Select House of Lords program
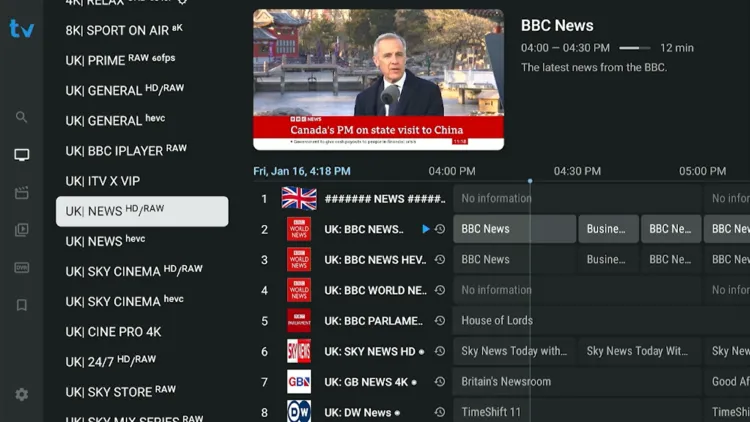The height and width of the screenshot is (422, 750). coord(602,321)
